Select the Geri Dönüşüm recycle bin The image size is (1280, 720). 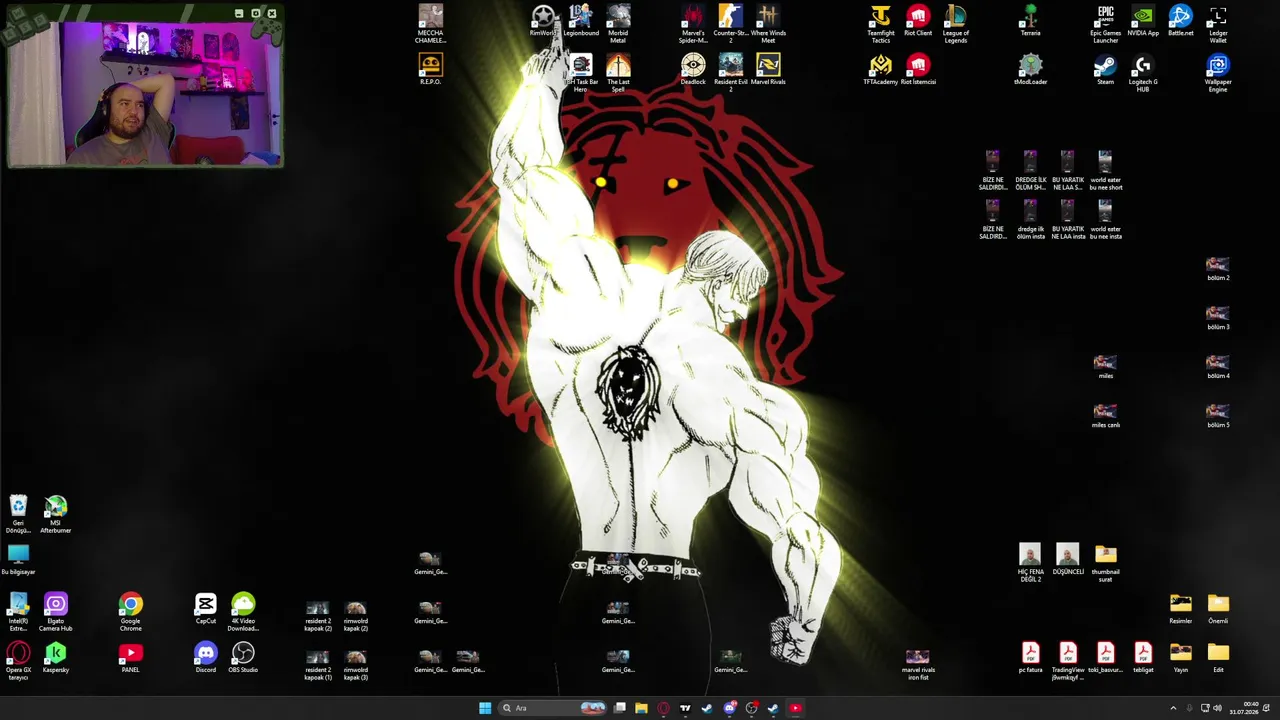click(x=18, y=514)
